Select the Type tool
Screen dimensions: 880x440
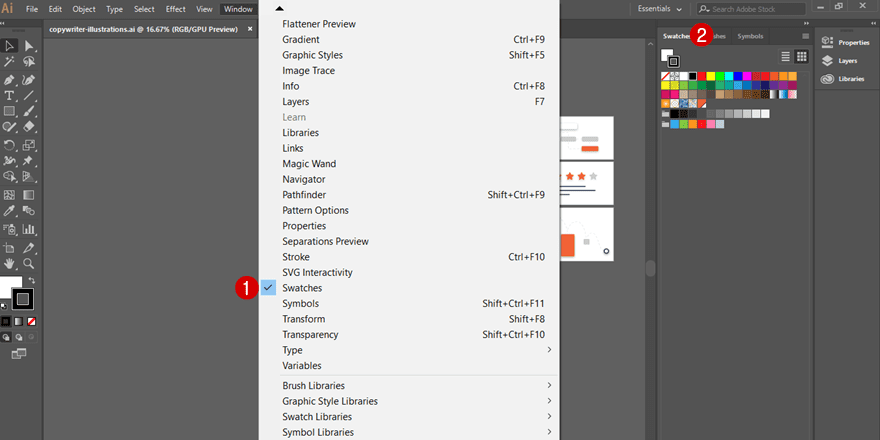9,95
